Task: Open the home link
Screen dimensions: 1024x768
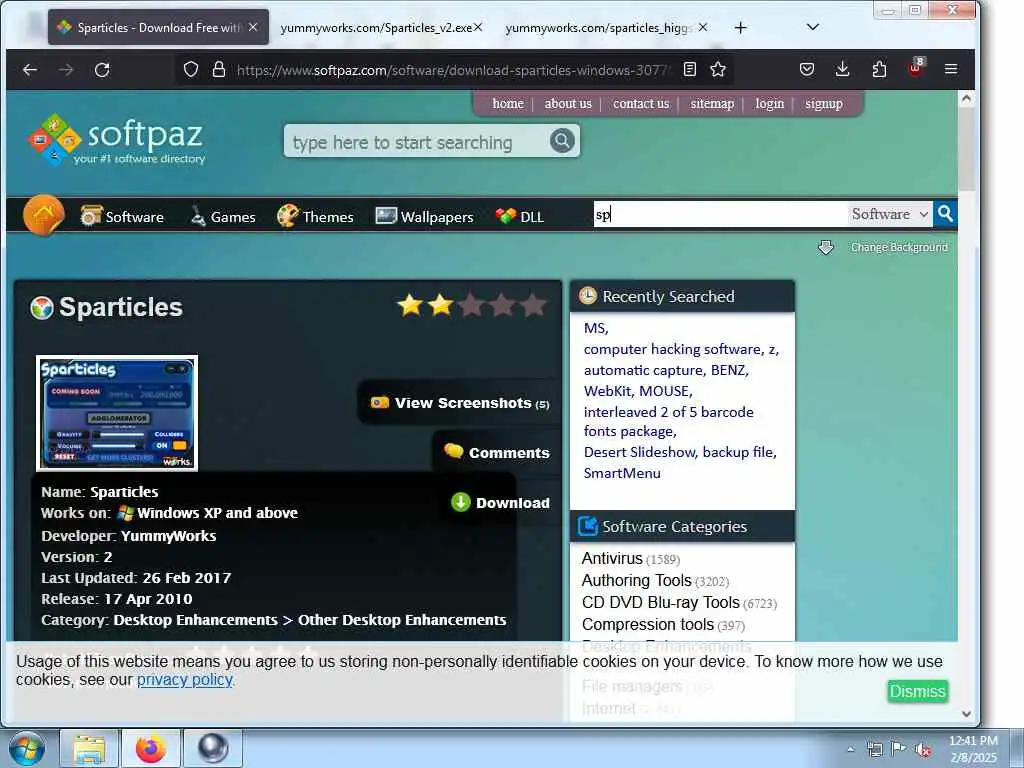Action: pyautogui.click(x=508, y=104)
